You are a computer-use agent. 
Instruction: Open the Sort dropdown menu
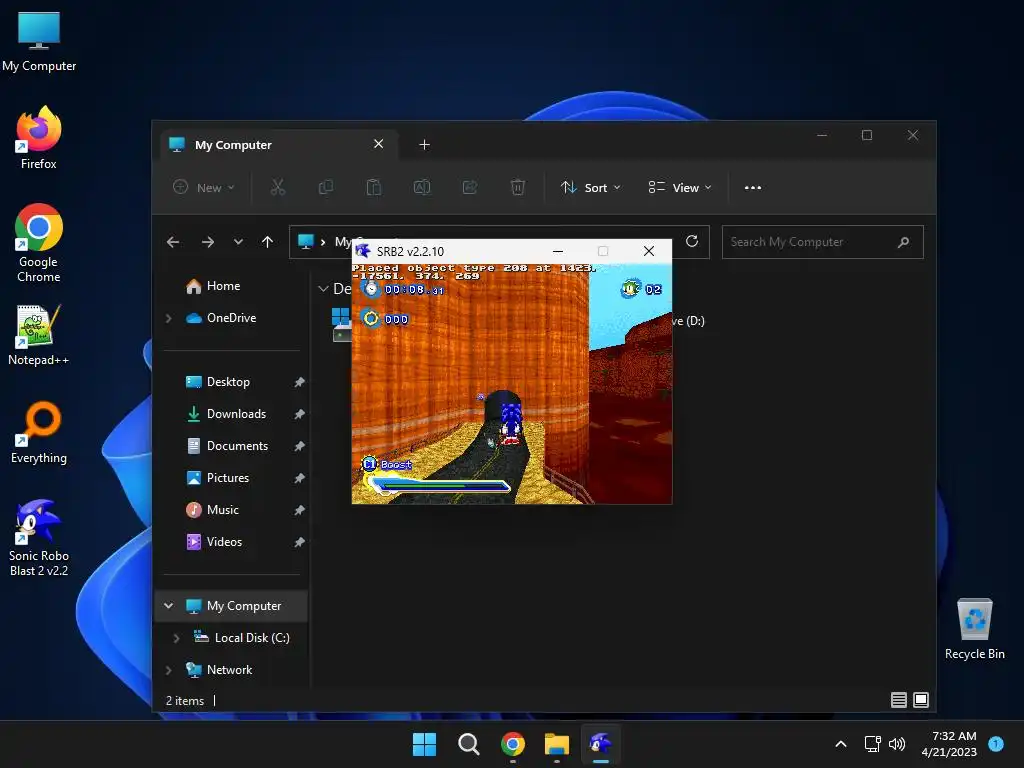pos(591,187)
